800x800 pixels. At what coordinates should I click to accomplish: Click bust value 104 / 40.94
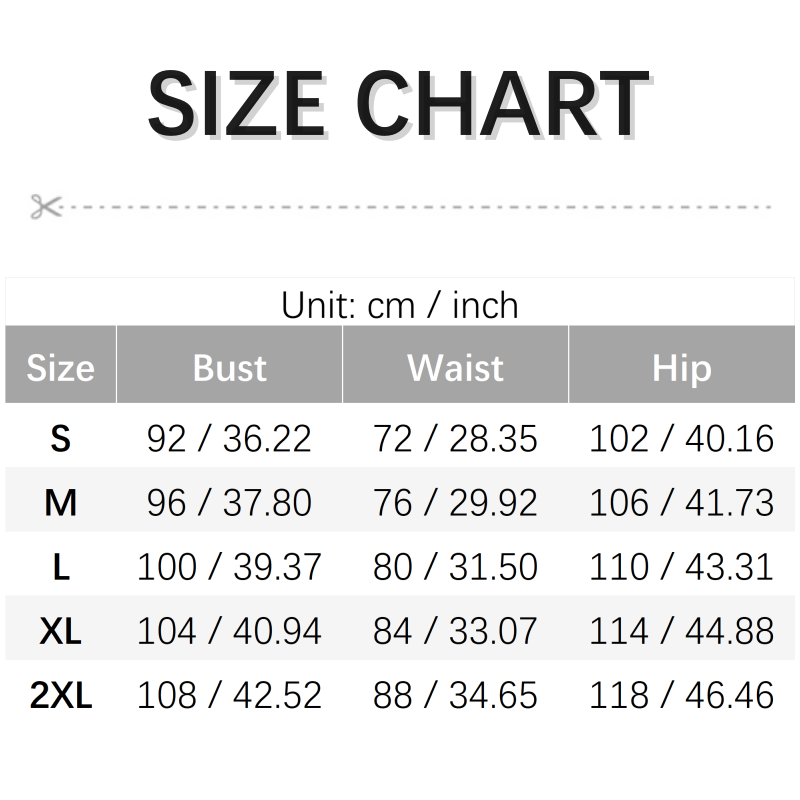point(229,631)
